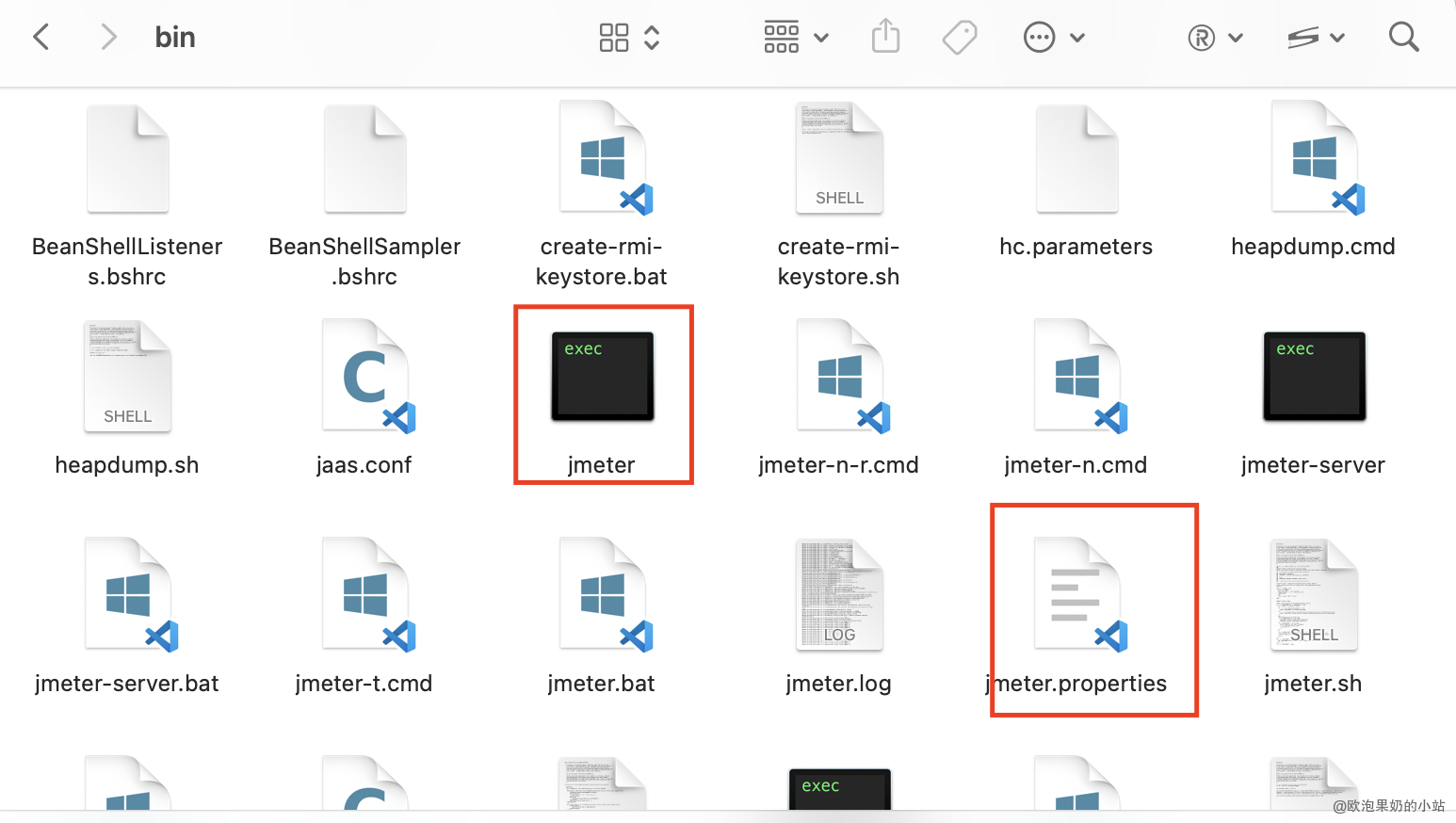
Task: Click the hc.parameters filename label
Action: point(1076,247)
